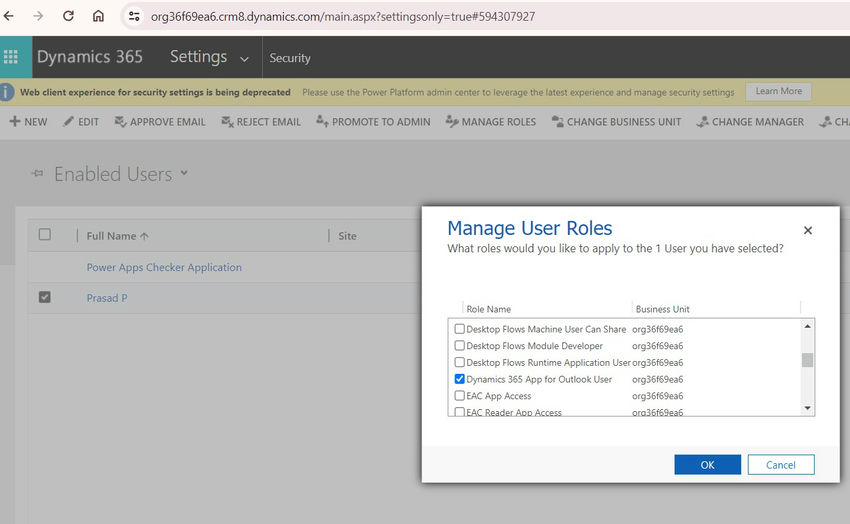Click the Change Manager icon
This screenshot has width=850, height=524.
703,121
